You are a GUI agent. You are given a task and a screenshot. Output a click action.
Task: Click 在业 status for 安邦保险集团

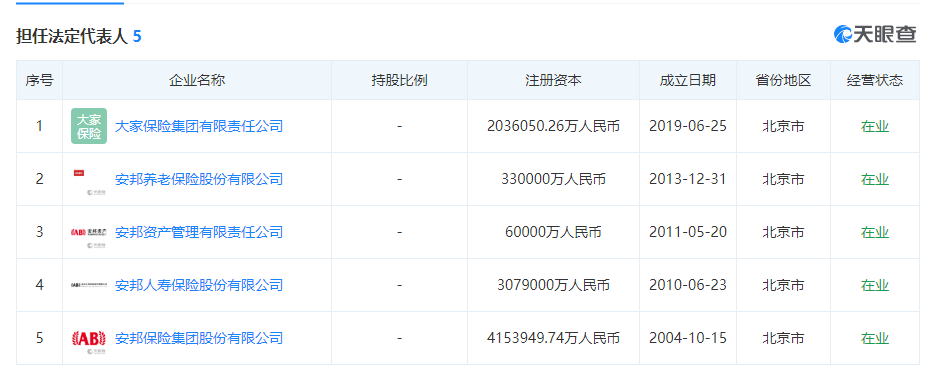pyautogui.click(x=875, y=339)
